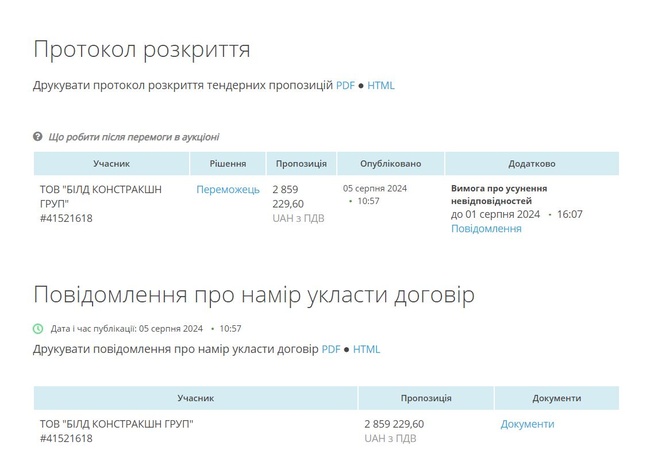Open HTML version of contract intent notice
The width and height of the screenshot is (650, 465).
[x=366, y=349]
